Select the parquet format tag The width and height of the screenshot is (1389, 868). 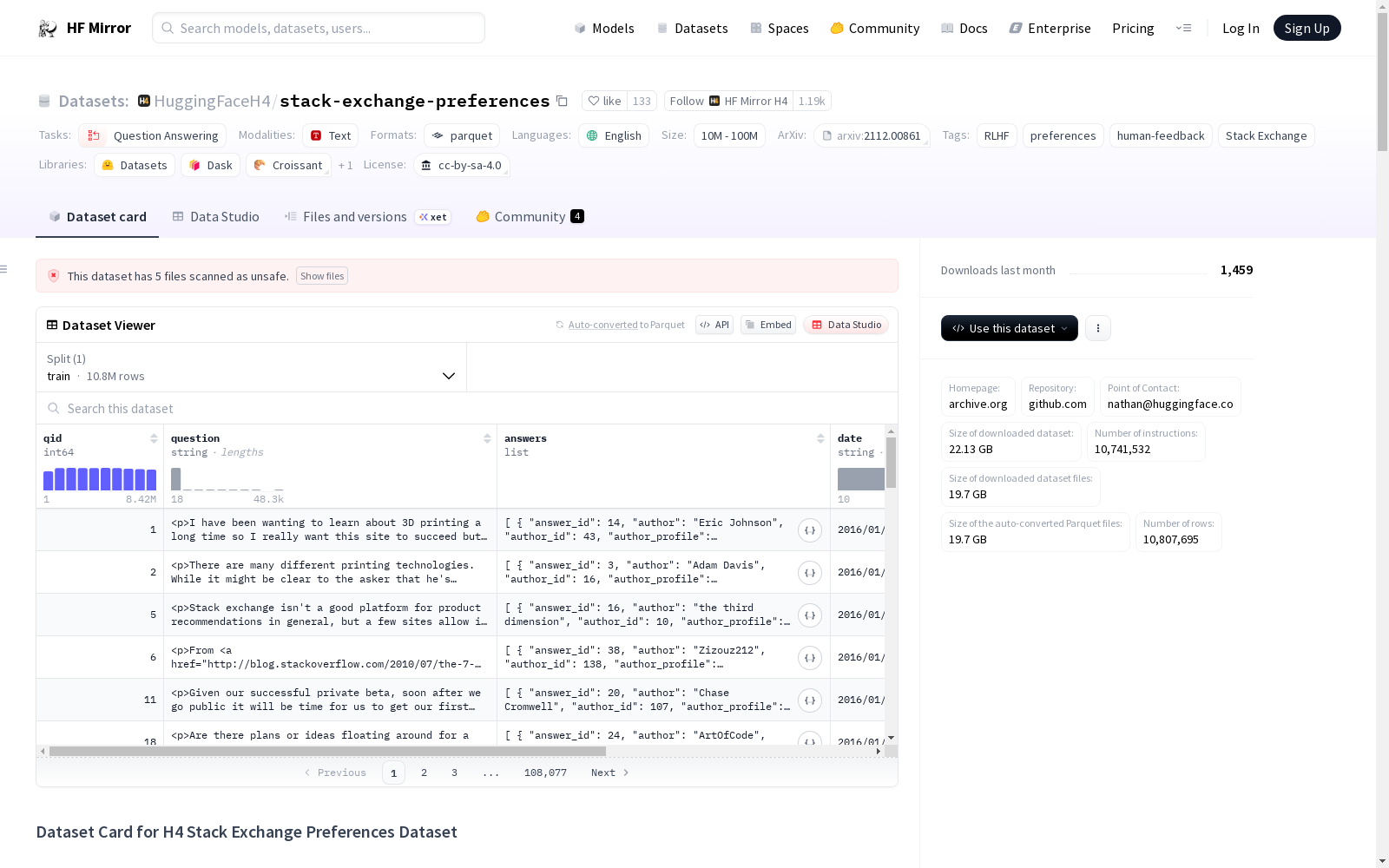(x=462, y=135)
